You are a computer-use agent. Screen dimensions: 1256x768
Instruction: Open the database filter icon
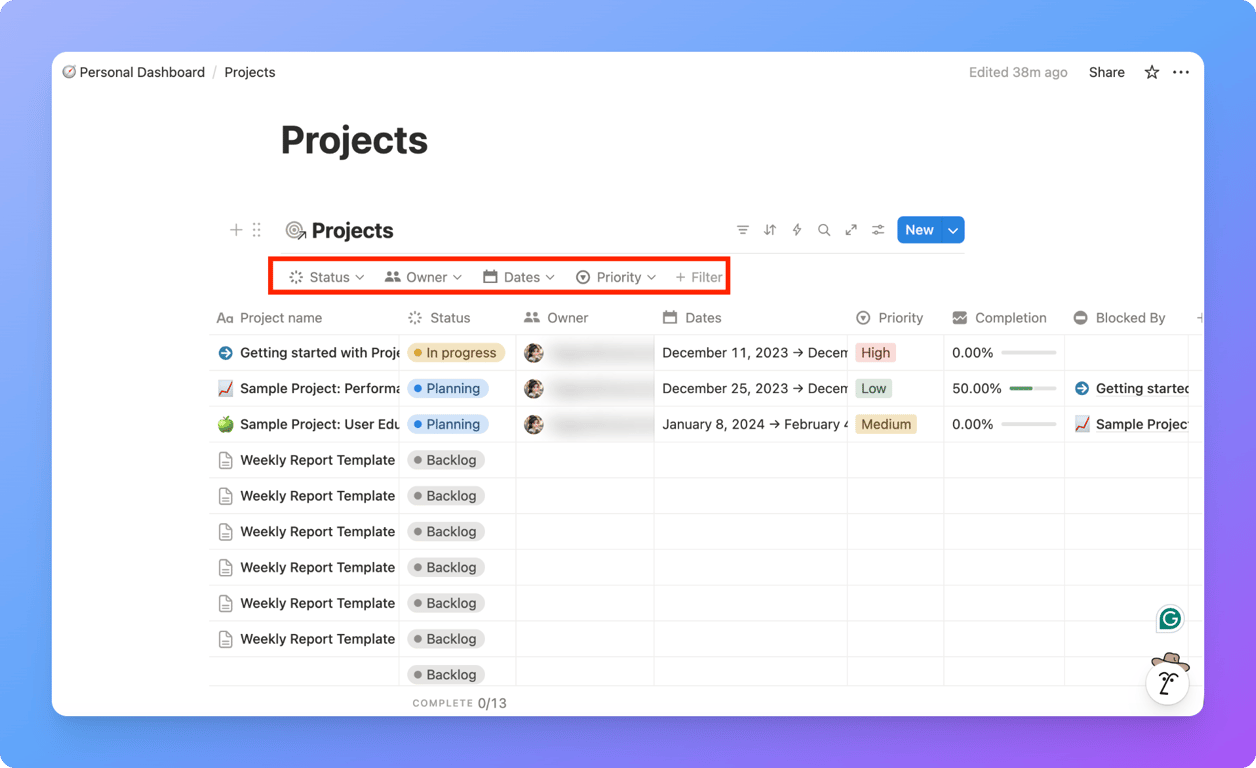coord(743,229)
